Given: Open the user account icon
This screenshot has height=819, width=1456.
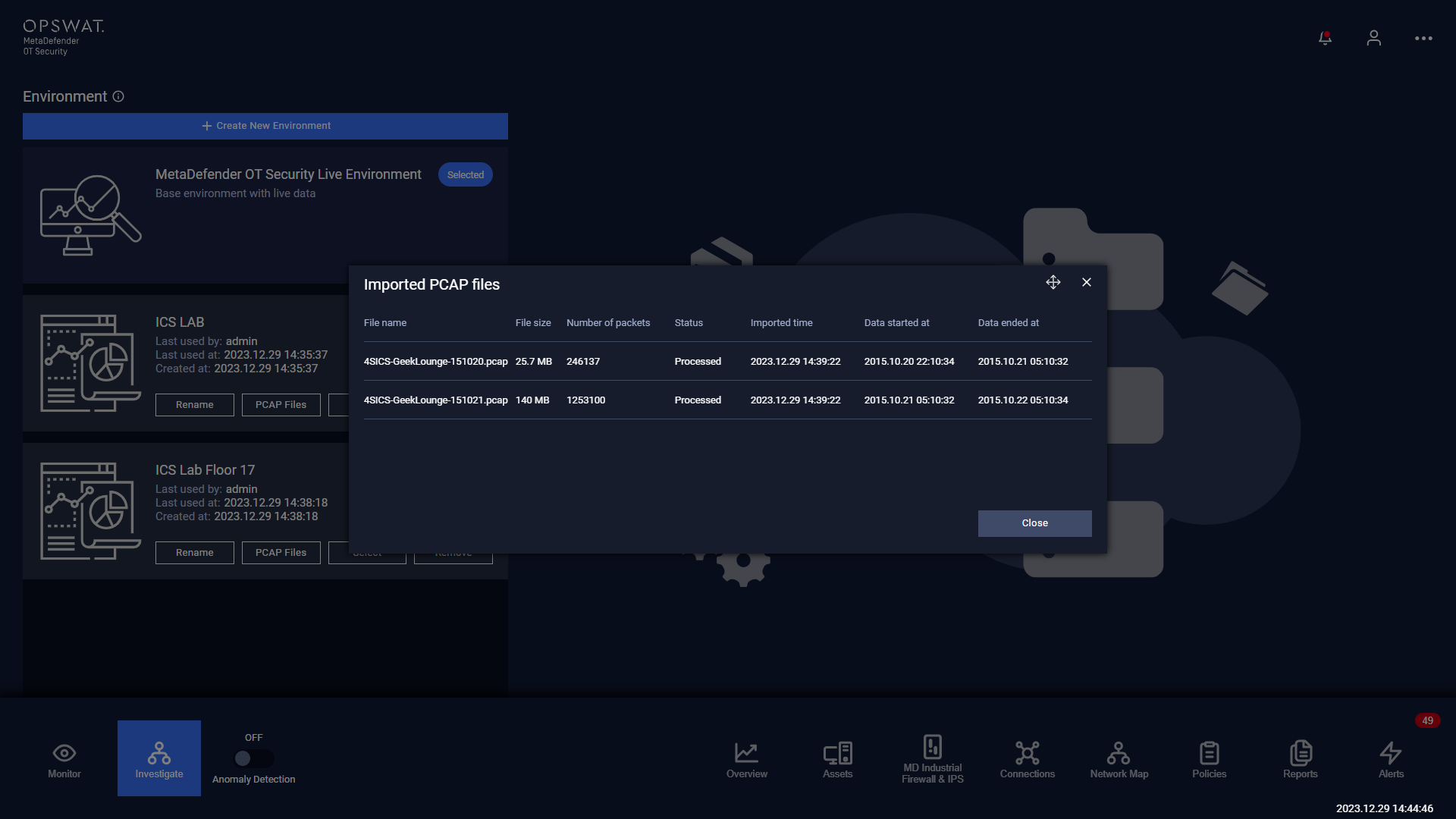Looking at the screenshot, I should coord(1373,38).
